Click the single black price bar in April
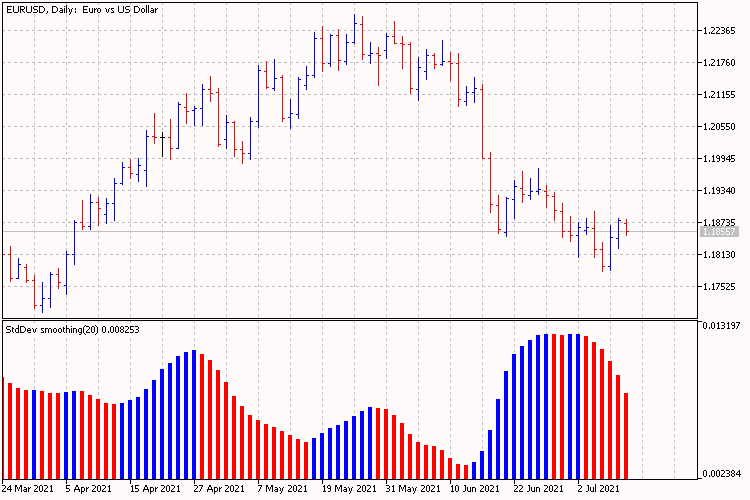The height and width of the screenshot is (500, 750). click(x=163, y=145)
